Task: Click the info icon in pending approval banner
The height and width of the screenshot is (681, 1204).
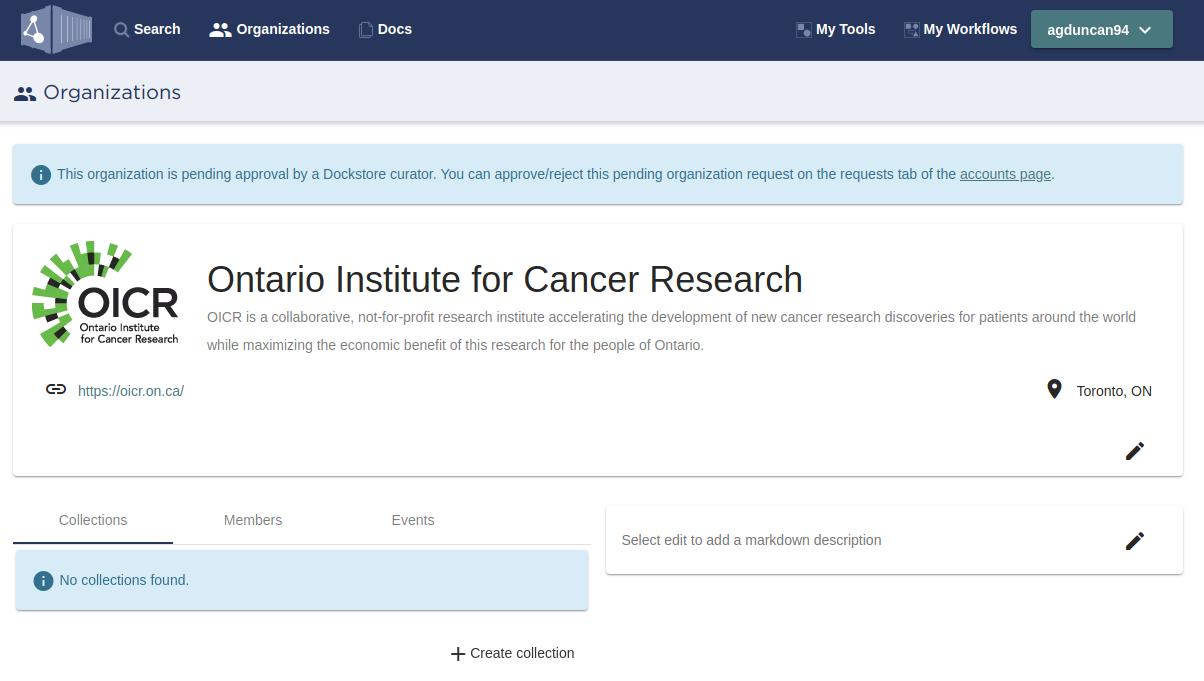Action: [x=41, y=175]
